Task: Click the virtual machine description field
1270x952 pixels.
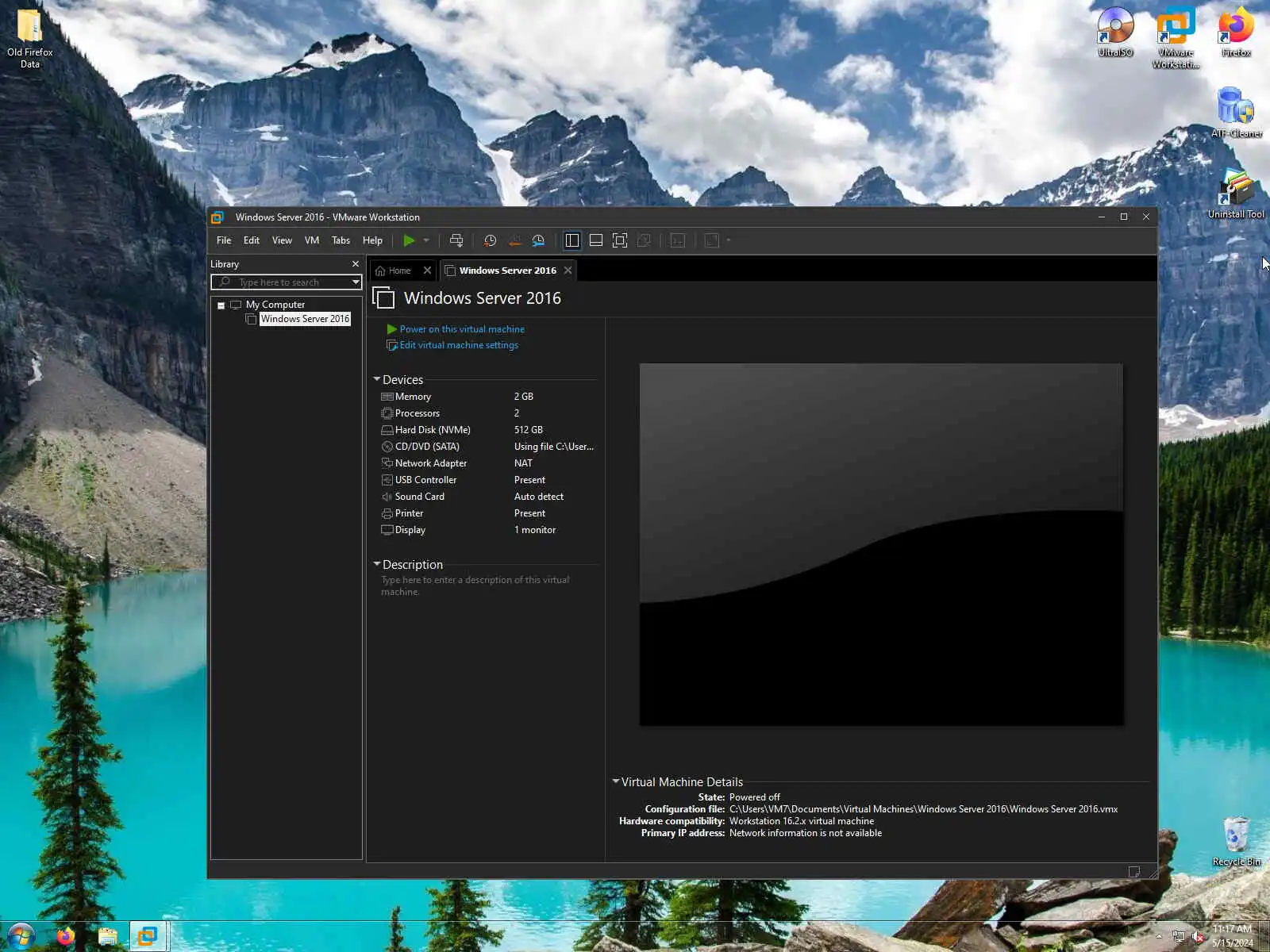Action: (x=486, y=586)
